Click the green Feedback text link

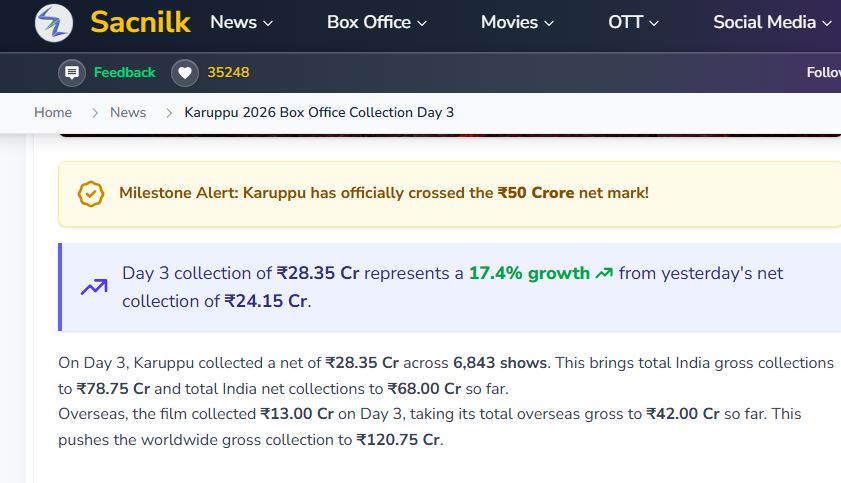[124, 72]
